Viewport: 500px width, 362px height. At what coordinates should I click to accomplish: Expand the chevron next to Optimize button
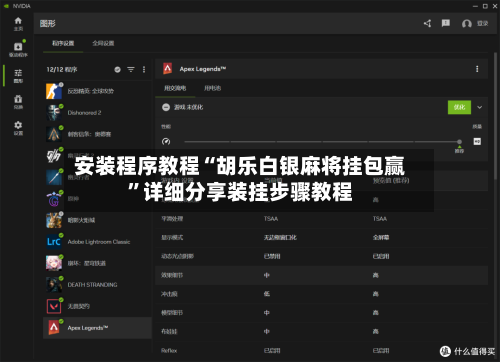480,107
